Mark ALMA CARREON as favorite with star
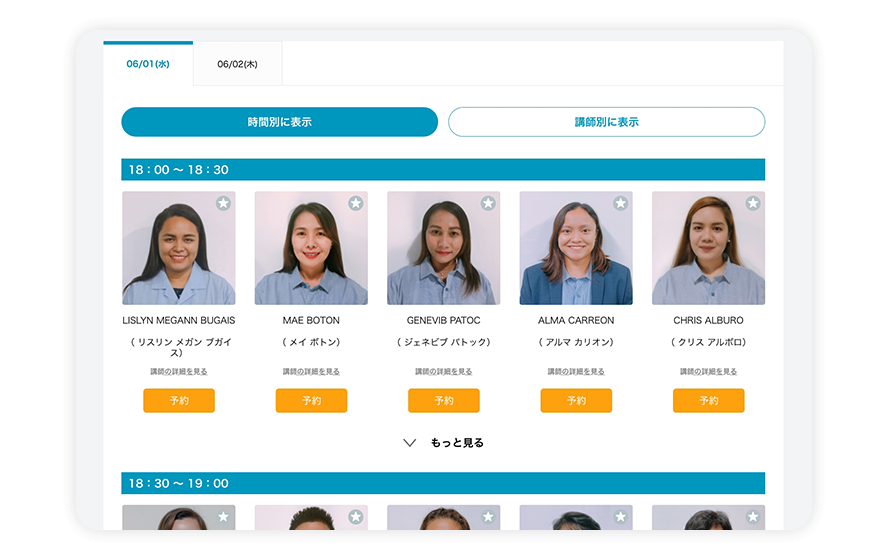The width and height of the screenshot is (888, 560). [x=620, y=204]
